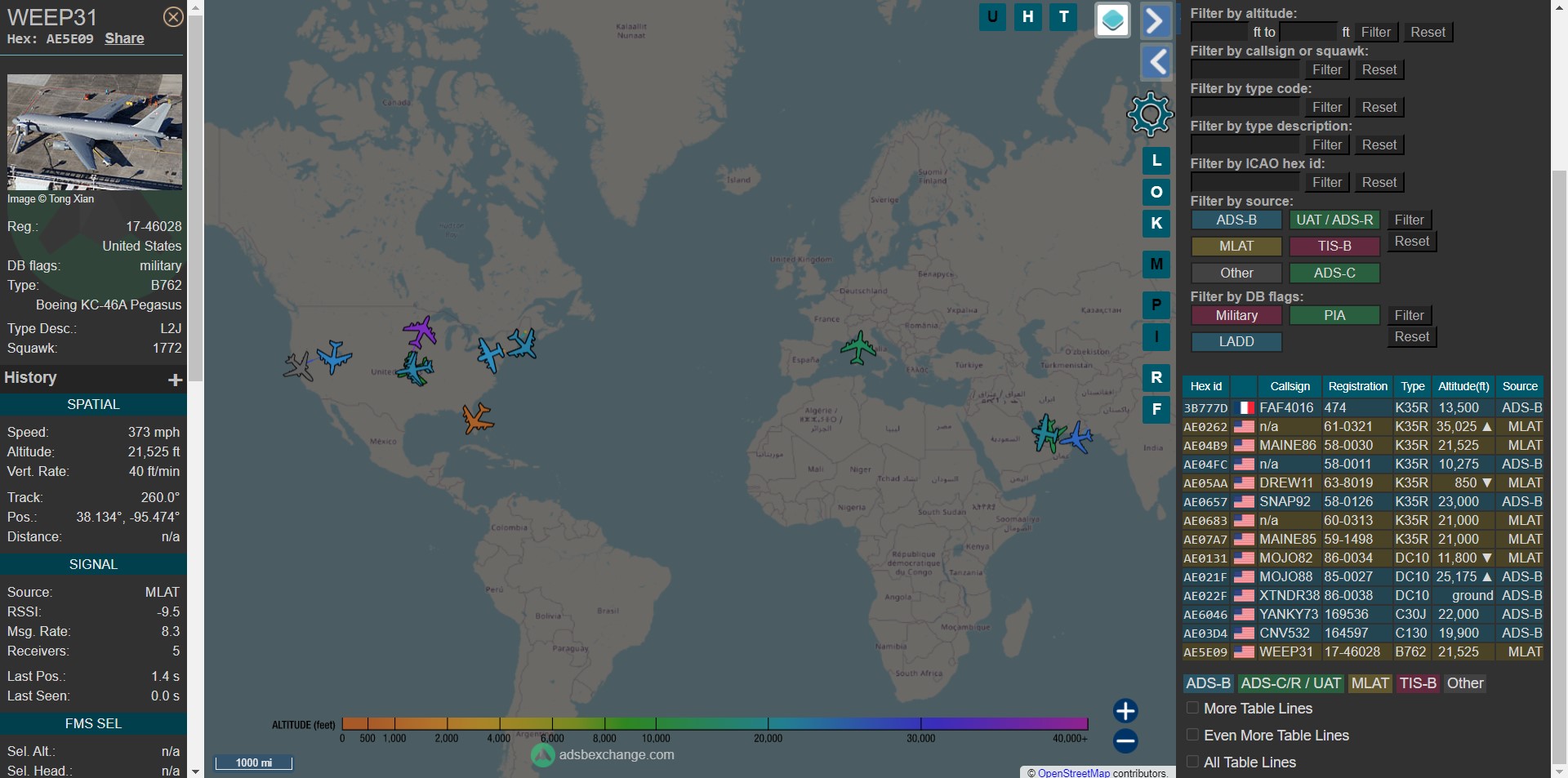
Task: Select the gray aircraft on the US west coast
Action: (x=299, y=366)
